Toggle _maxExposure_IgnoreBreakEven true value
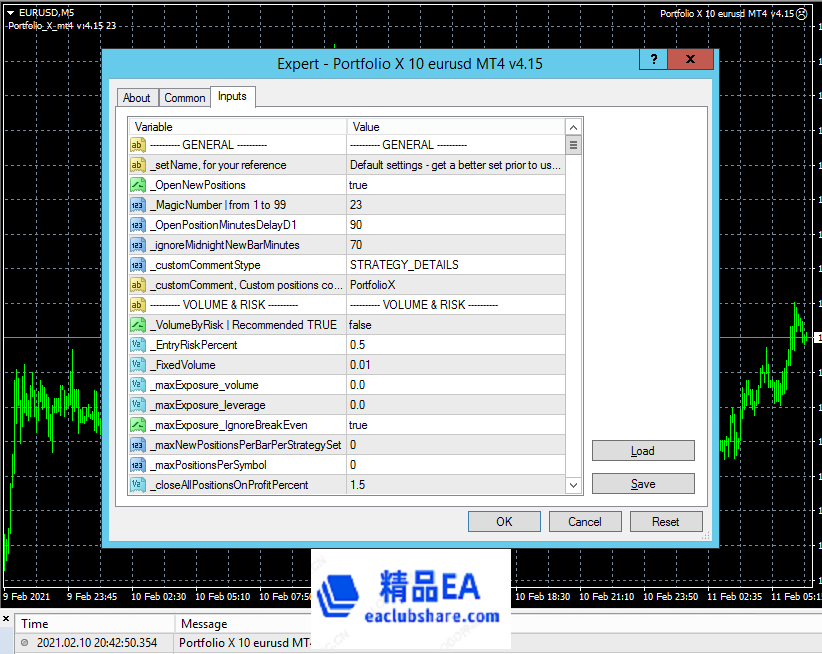 point(455,425)
